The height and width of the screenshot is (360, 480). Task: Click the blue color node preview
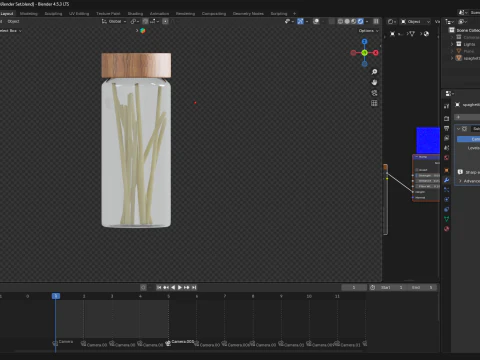428,140
